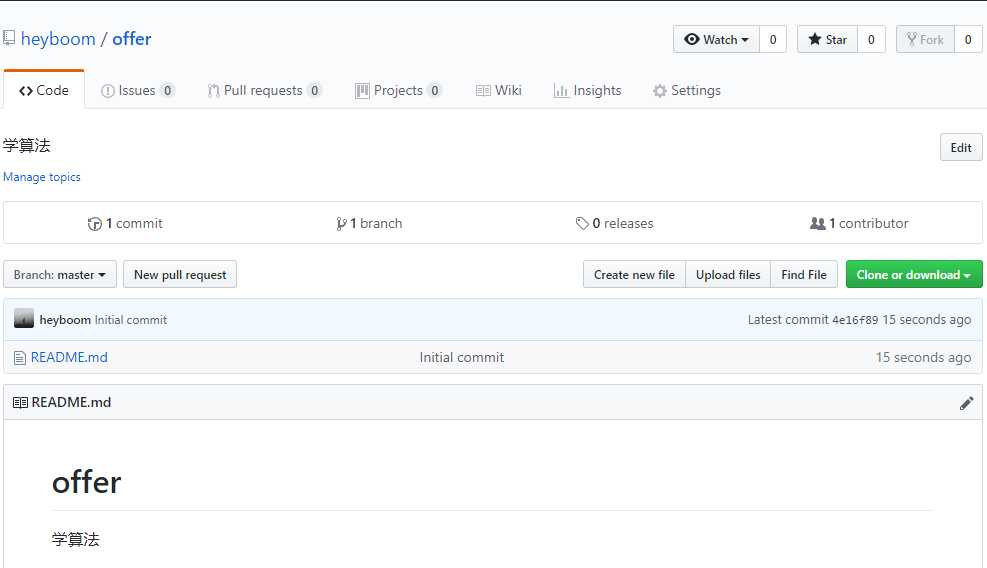
Task: Click the Issues count badge 0
Action: tap(167, 91)
